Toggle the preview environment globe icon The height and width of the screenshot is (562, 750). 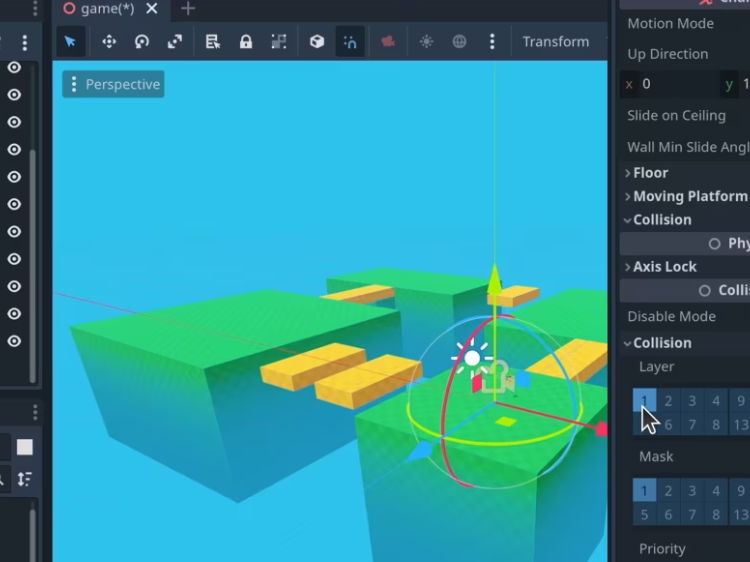point(459,42)
